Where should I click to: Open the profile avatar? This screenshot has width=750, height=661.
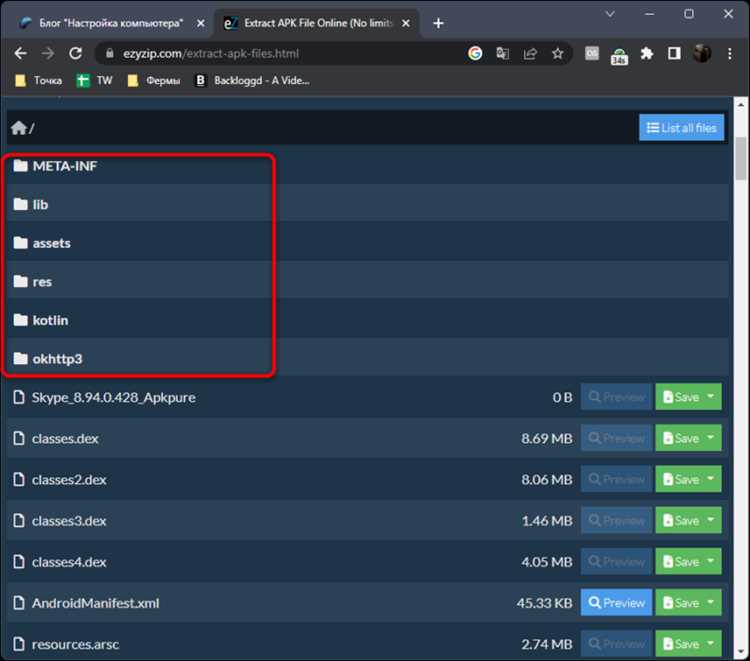tap(702, 53)
